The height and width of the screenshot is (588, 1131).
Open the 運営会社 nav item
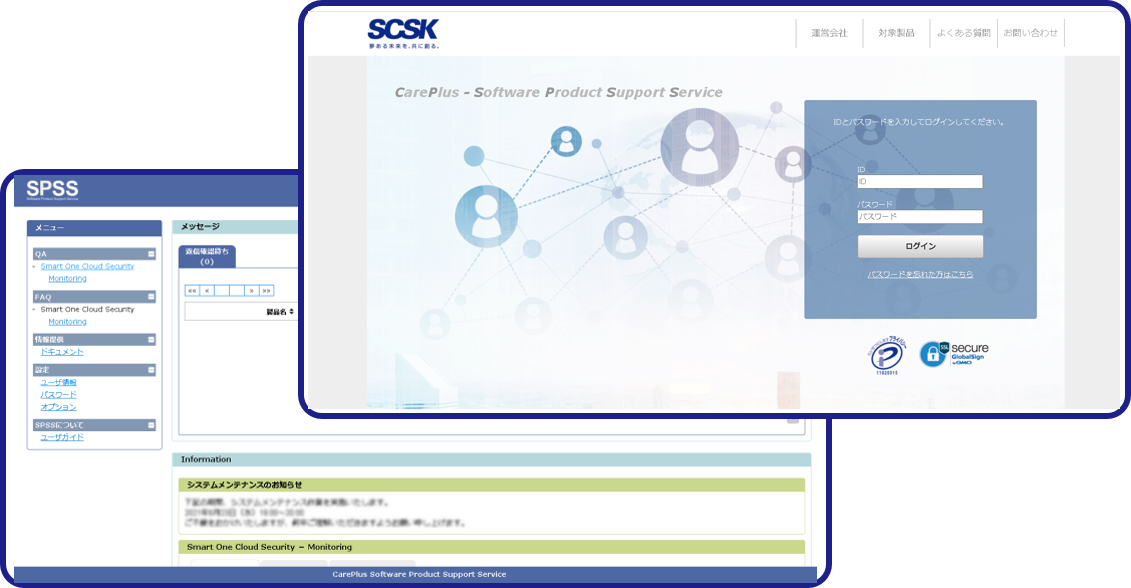point(829,33)
